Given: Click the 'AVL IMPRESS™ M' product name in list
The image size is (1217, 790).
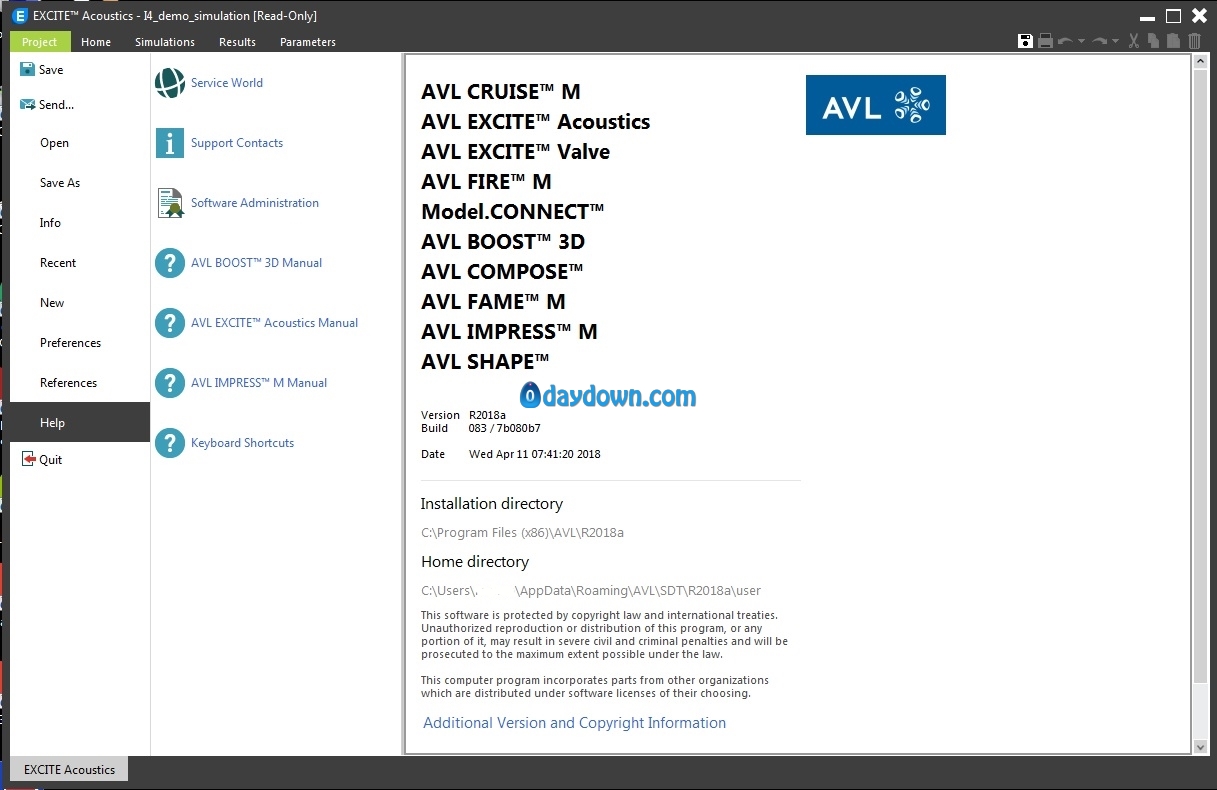Looking at the screenshot, I should pyautogui.click(x=510, y=332).
